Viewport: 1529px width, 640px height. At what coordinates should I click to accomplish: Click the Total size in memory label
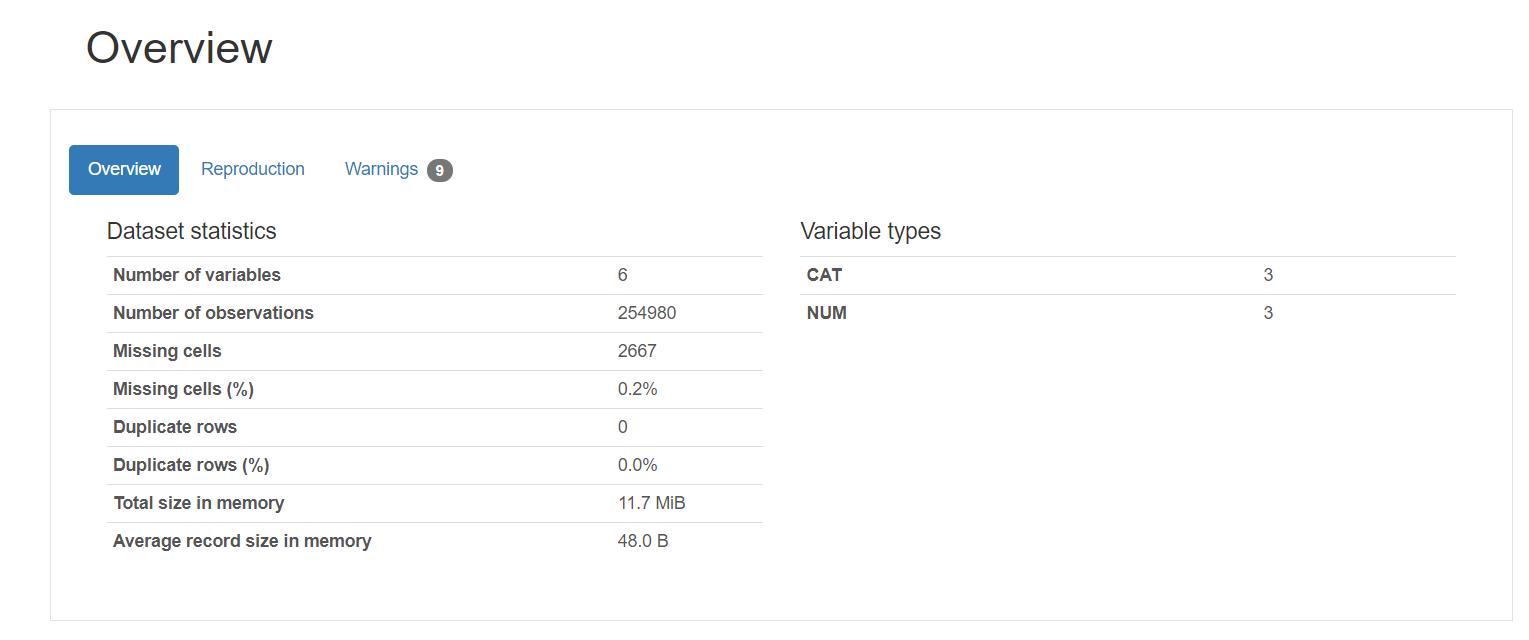(198, 502)
